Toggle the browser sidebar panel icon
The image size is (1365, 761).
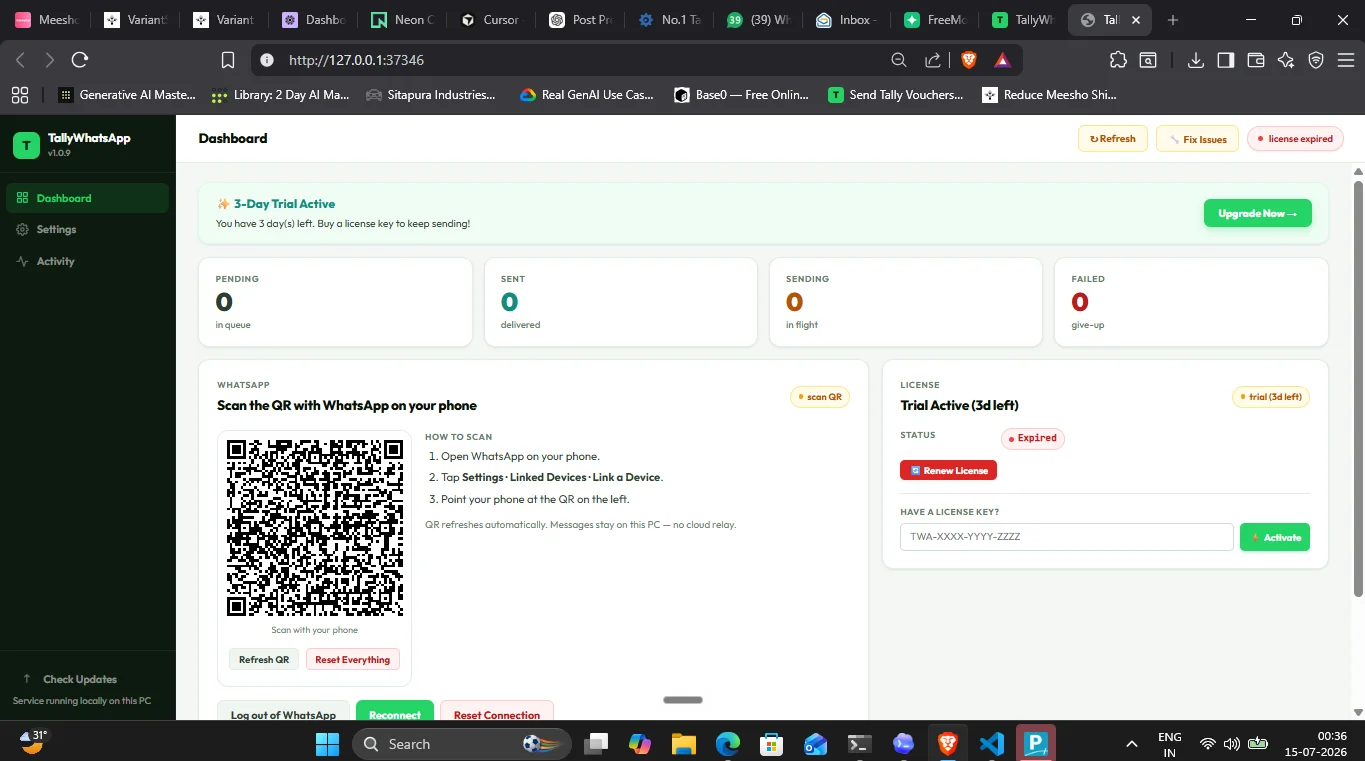click(x=1225, y=60)
